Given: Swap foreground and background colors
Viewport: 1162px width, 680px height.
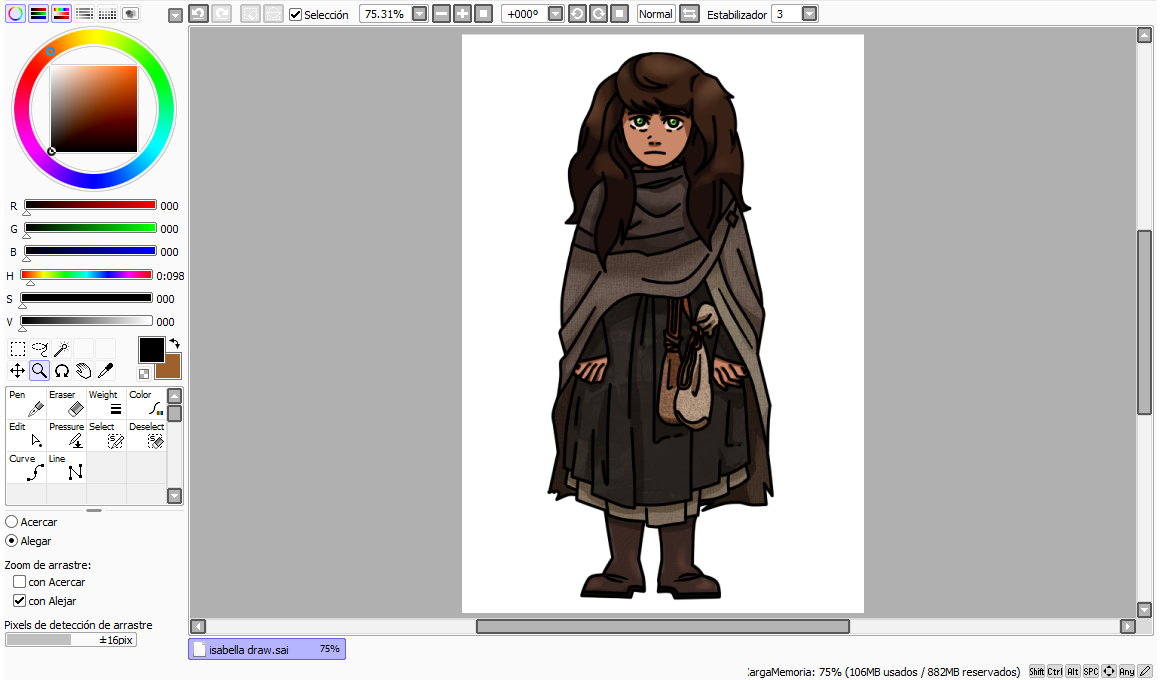Looking at the screenshot, I should [x=174, y=344].
